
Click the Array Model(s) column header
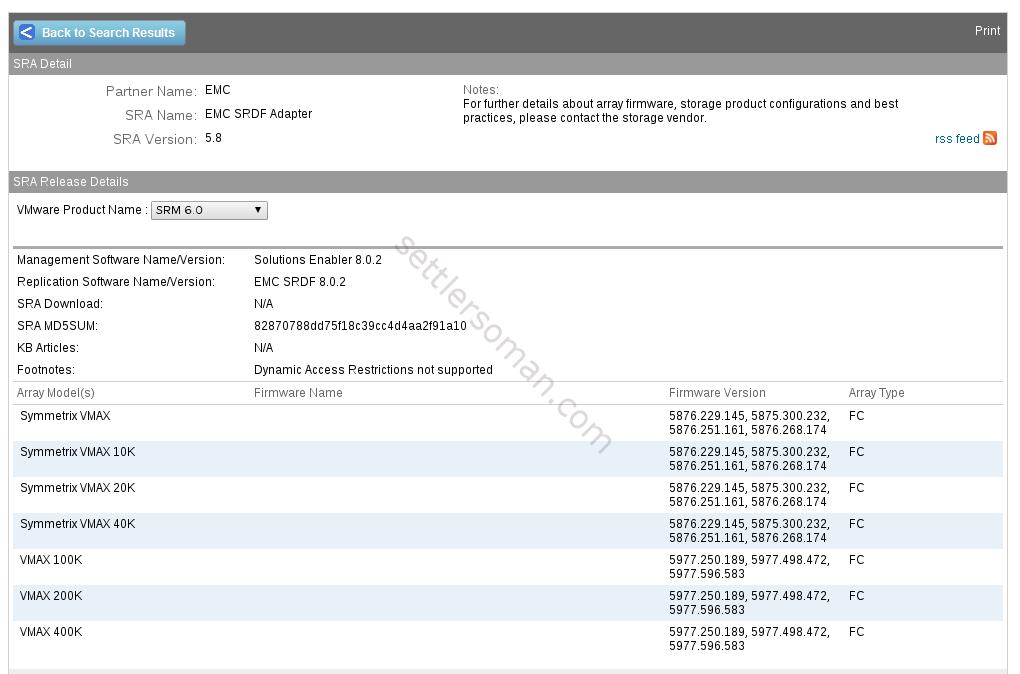(x=55, y=393)
